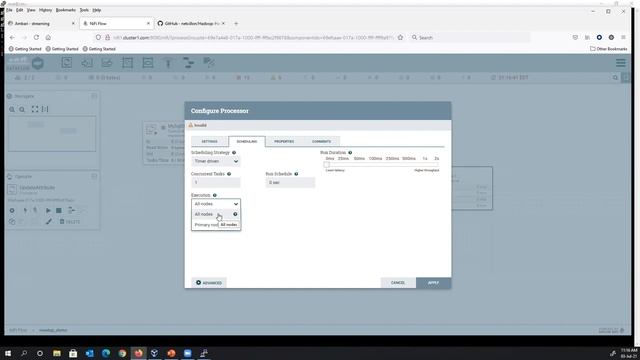Zoom in using the Navigate panel
Image resolution: width=640 pixels, height=360 pixels.
(12, 109)
